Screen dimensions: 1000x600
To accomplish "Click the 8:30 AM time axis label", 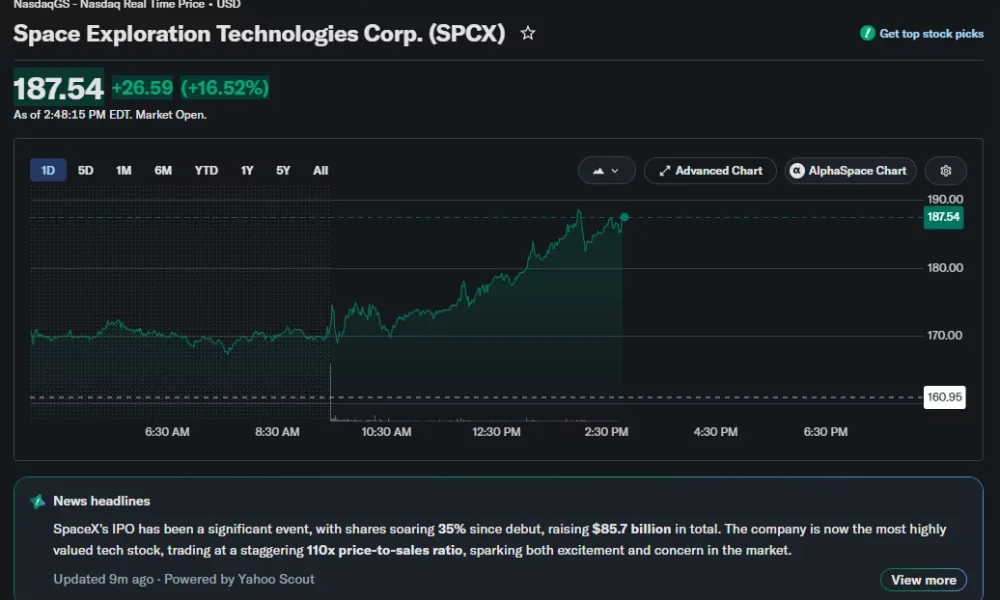I will [x=277, y=432].
